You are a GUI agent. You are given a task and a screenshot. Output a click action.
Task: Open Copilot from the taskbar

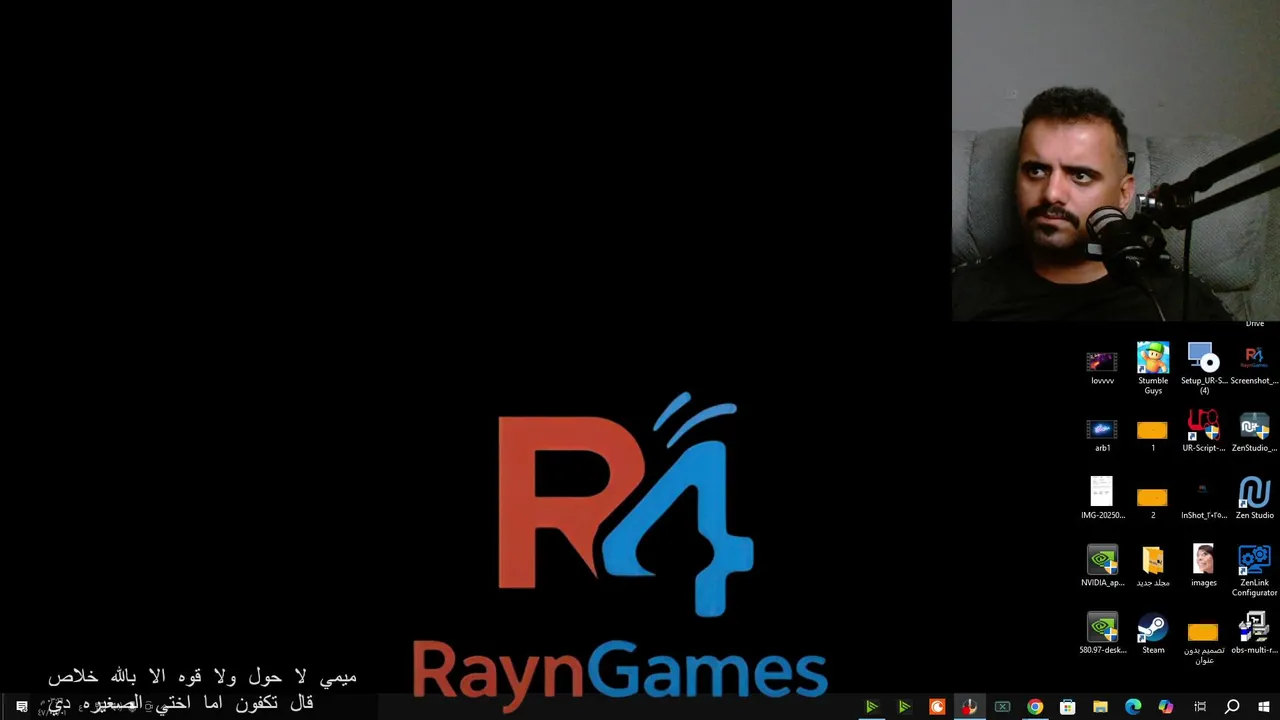pyautogui.click(x=1166, y=707)
